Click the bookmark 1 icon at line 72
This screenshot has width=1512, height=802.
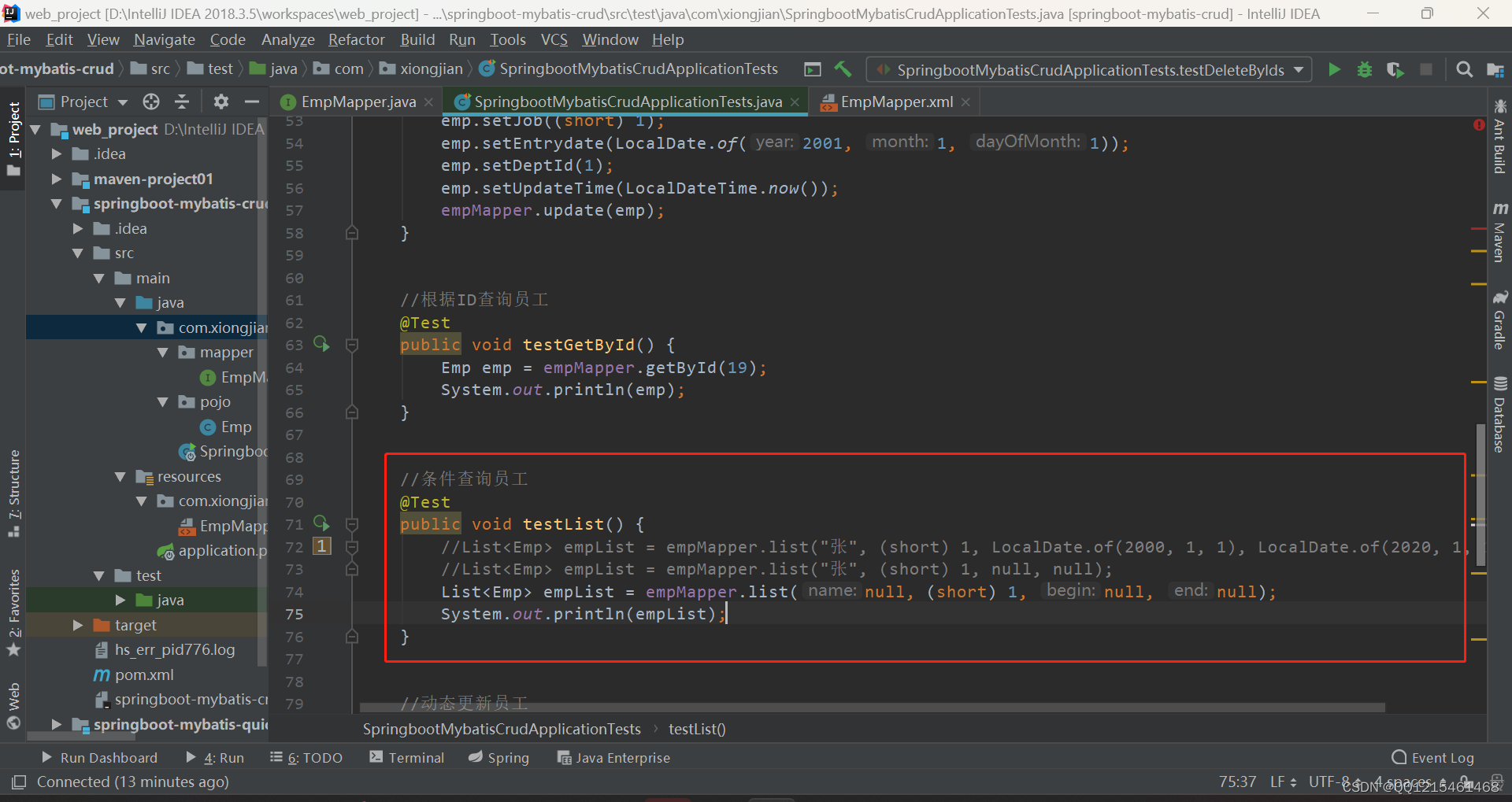pyautogui.click(x=322, y=545)
